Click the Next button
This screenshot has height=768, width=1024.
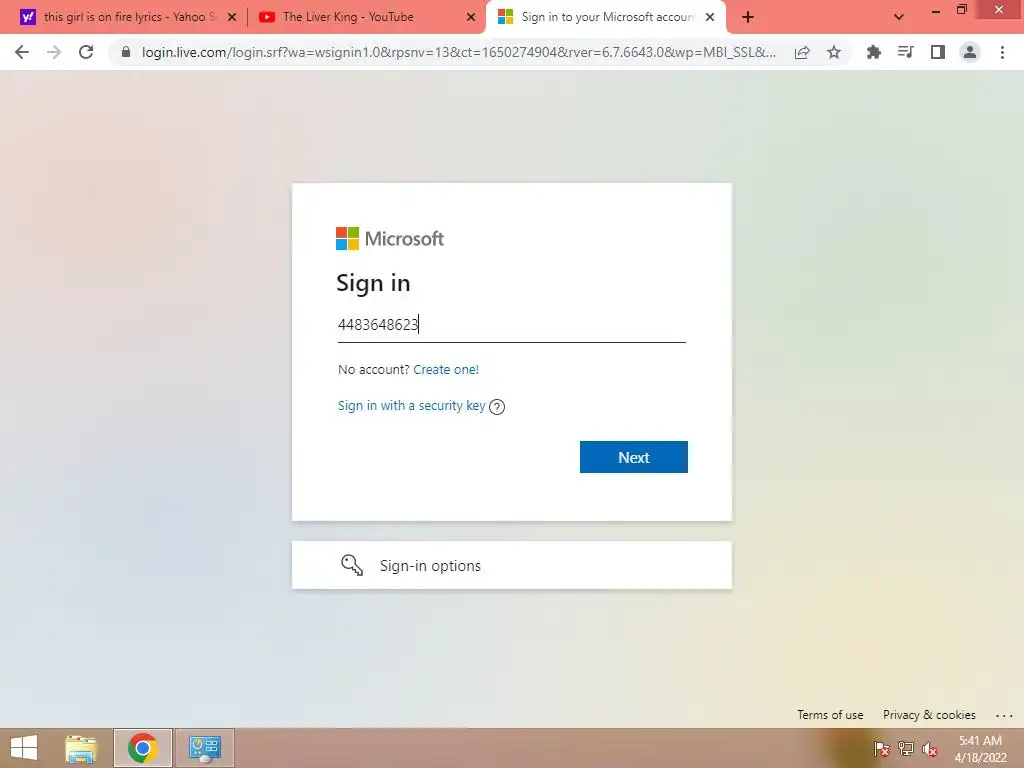[633, 457]
